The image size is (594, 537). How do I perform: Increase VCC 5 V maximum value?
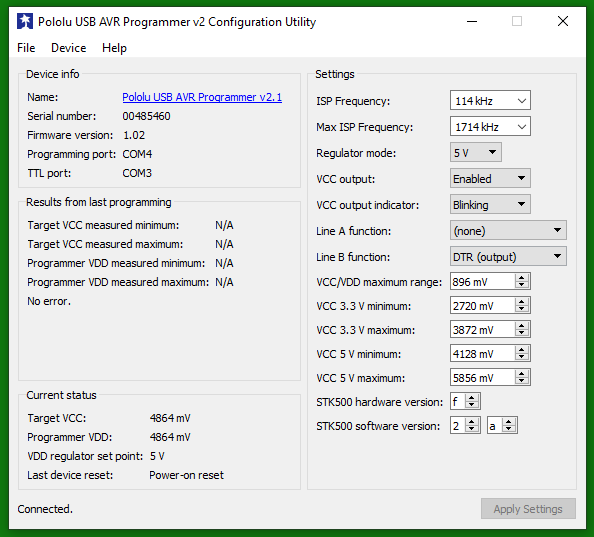pyautogui.click(x=522, y=374)
